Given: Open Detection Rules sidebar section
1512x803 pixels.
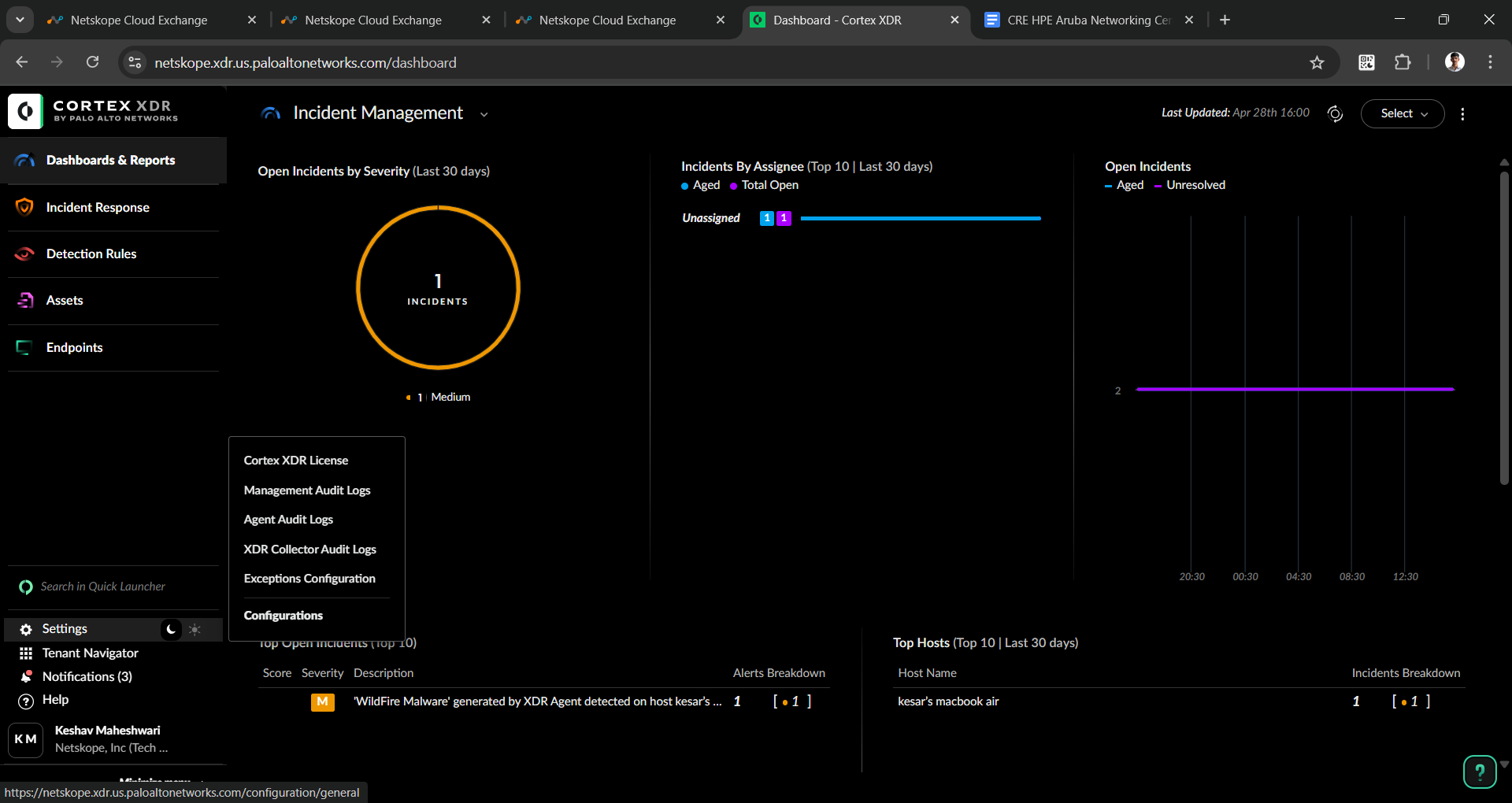Looking at the screenshot, I should 113,253.
